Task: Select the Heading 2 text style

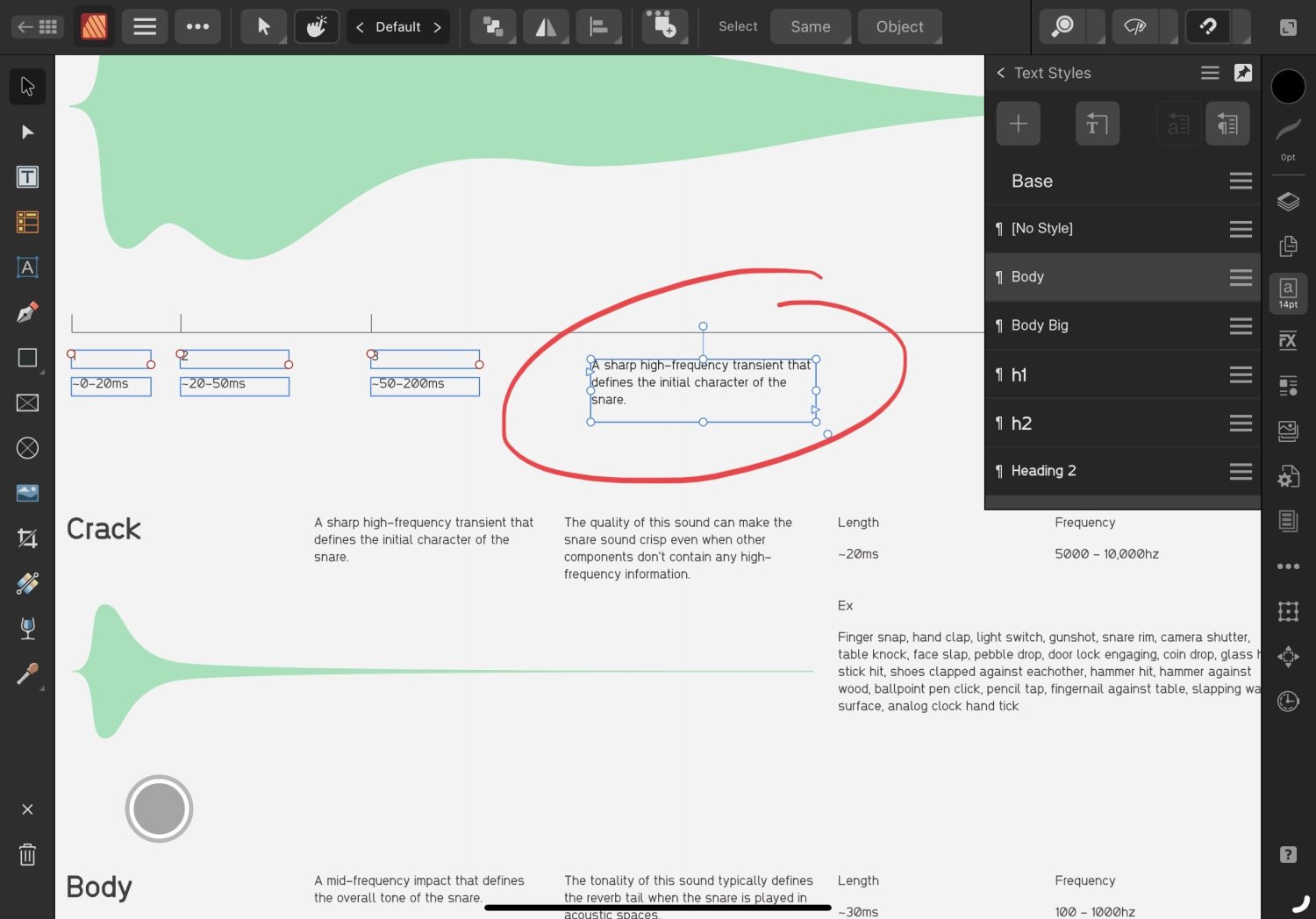Action: [1043, 471]
